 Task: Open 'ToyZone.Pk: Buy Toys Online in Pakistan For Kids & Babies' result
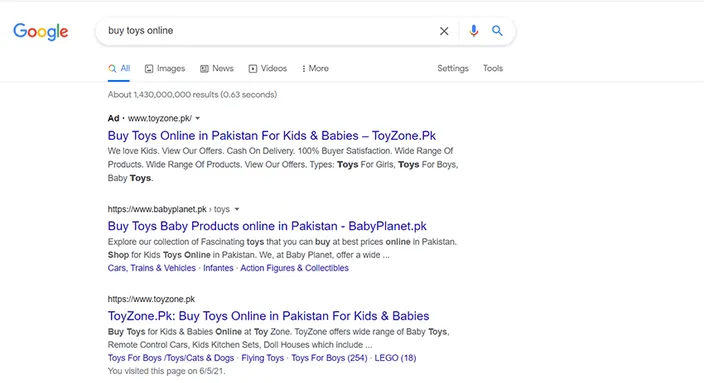(x=268, y=316)
